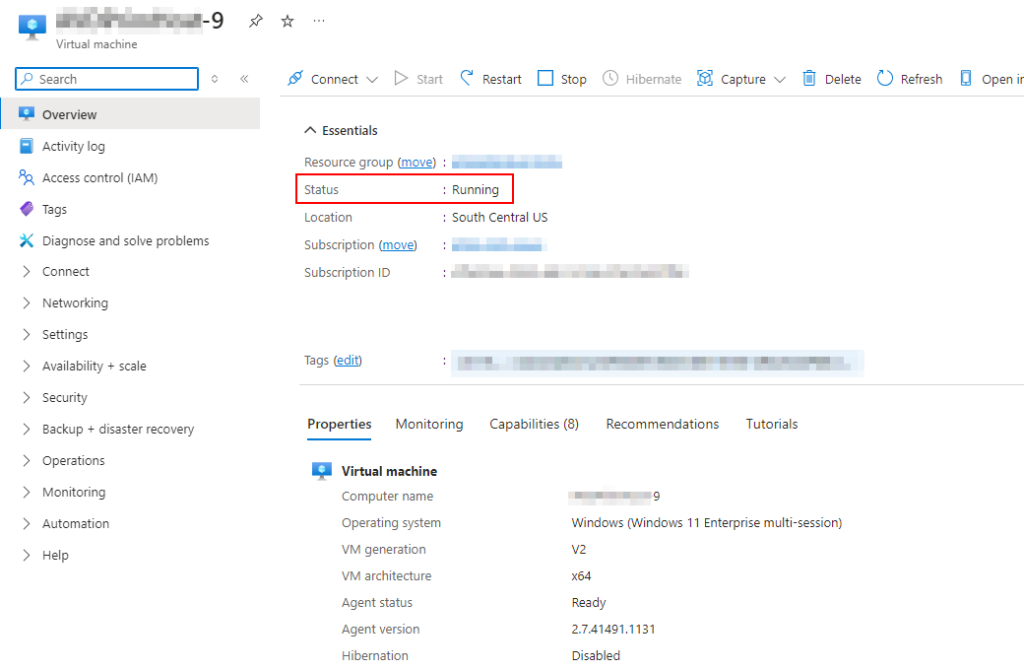The width and height of the screenshot is (1024, 669).
Task: Open the Capture dropdown menu
Action: (x=742, y=79)
